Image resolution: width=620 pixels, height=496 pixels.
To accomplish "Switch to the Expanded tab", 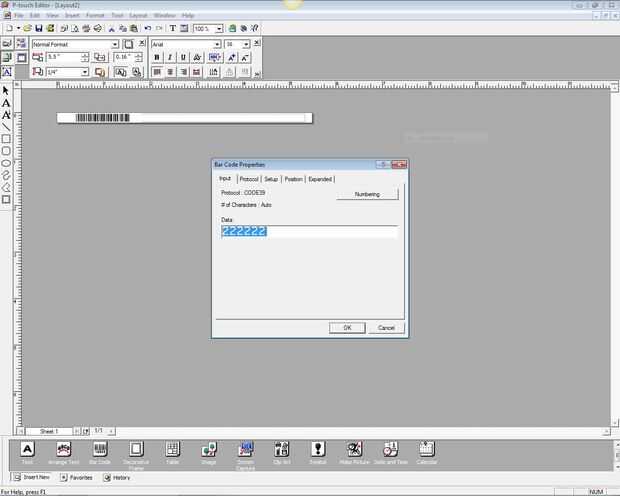I will coord(320,179).
